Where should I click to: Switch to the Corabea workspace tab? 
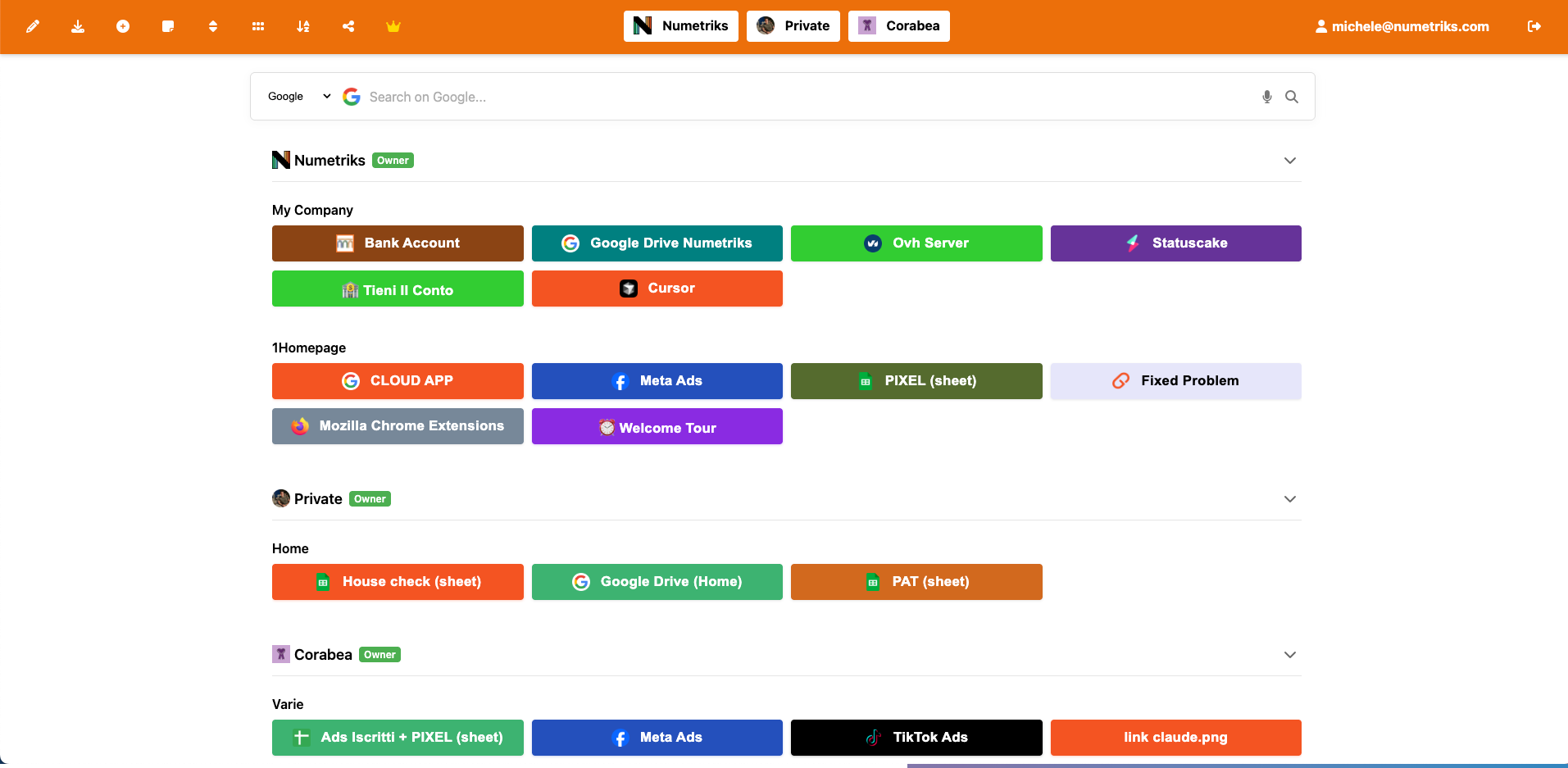(x=899, y=26)
